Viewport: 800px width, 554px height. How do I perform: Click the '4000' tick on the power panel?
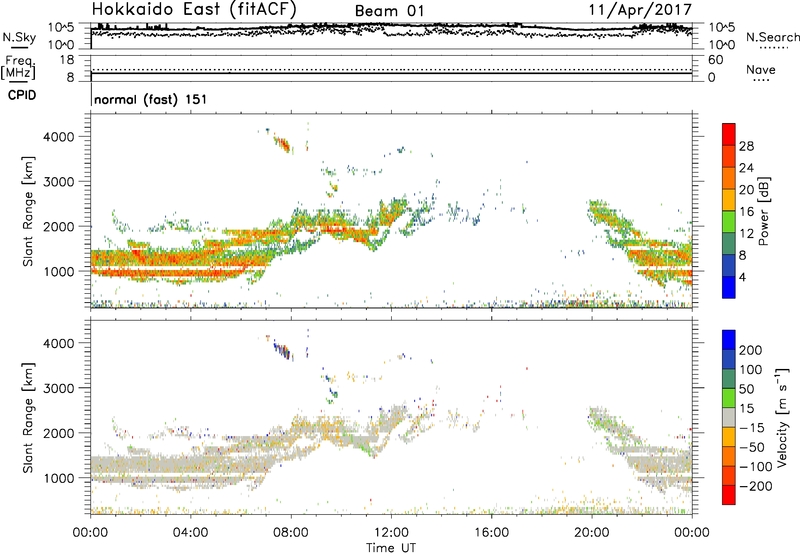[59, 137]
